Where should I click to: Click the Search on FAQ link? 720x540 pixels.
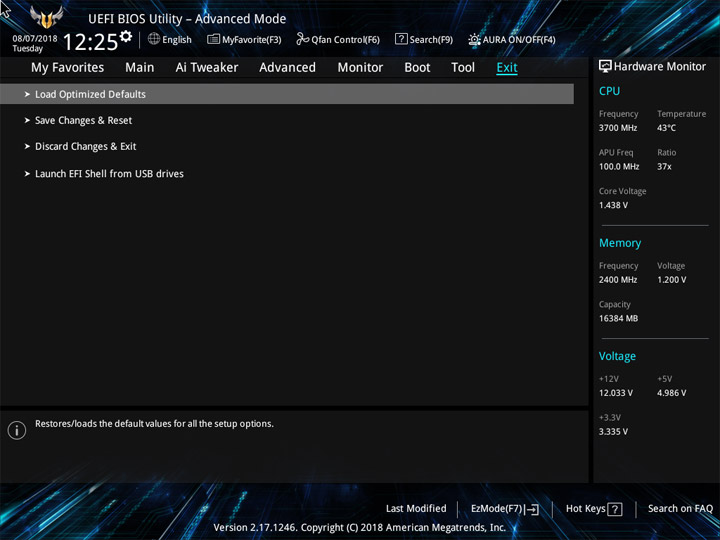point(680,508)
